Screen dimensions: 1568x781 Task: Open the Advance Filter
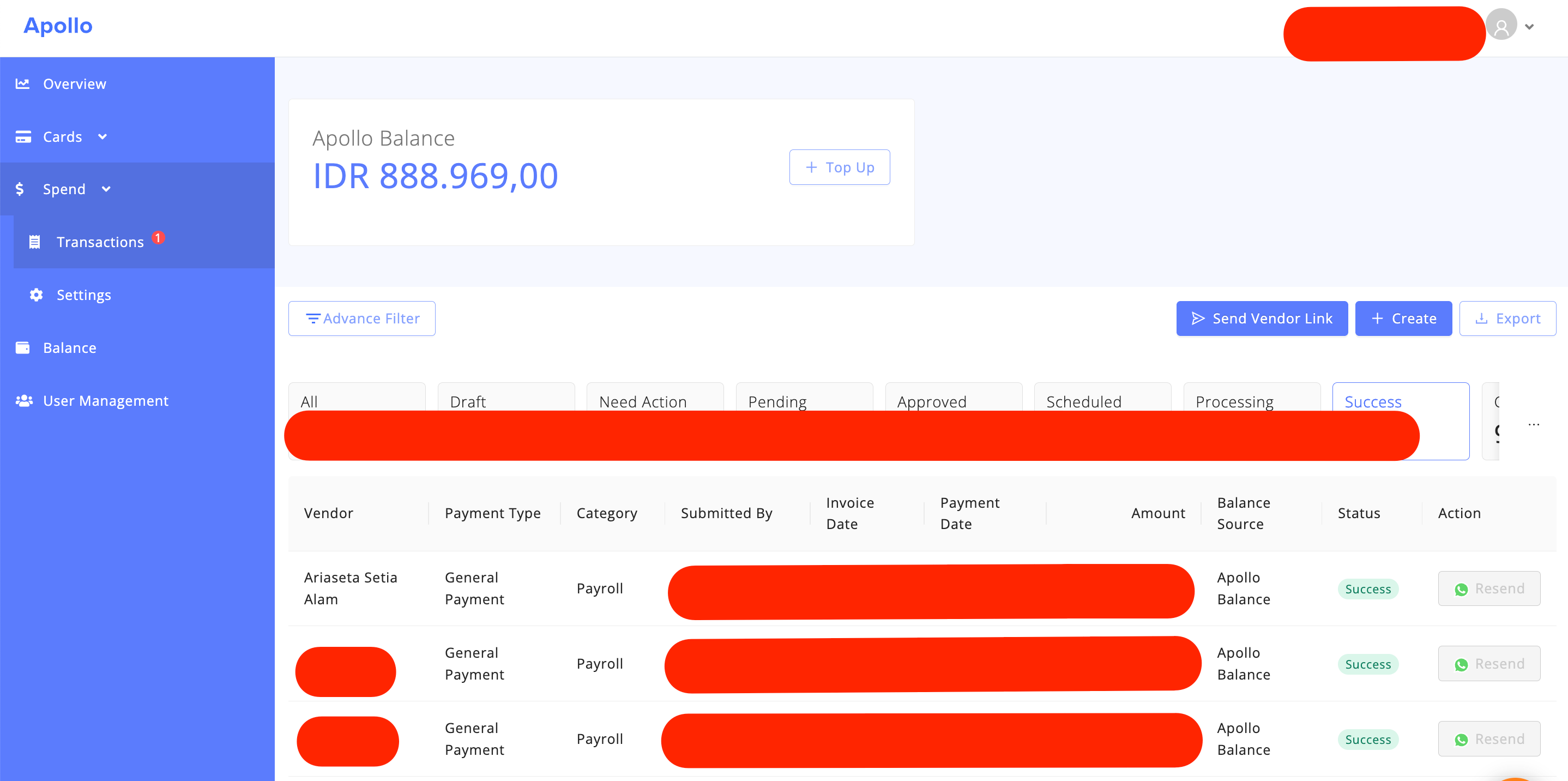click(x=362, y=319)
